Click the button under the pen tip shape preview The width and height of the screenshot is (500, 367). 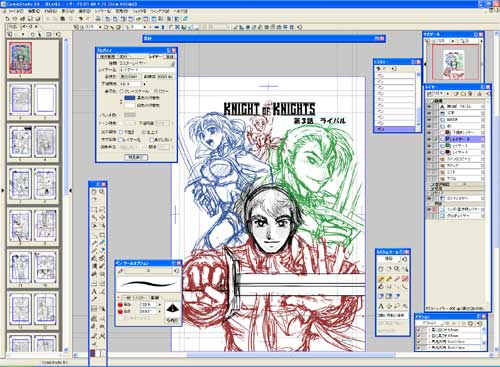click(x=172, y=321)
